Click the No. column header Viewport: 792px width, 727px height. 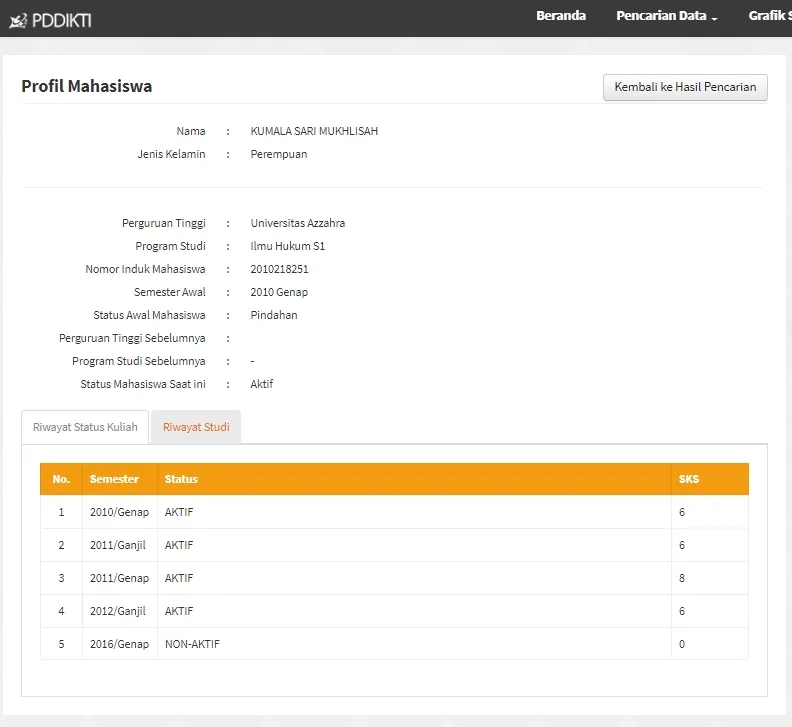click(x=61, y=479)
